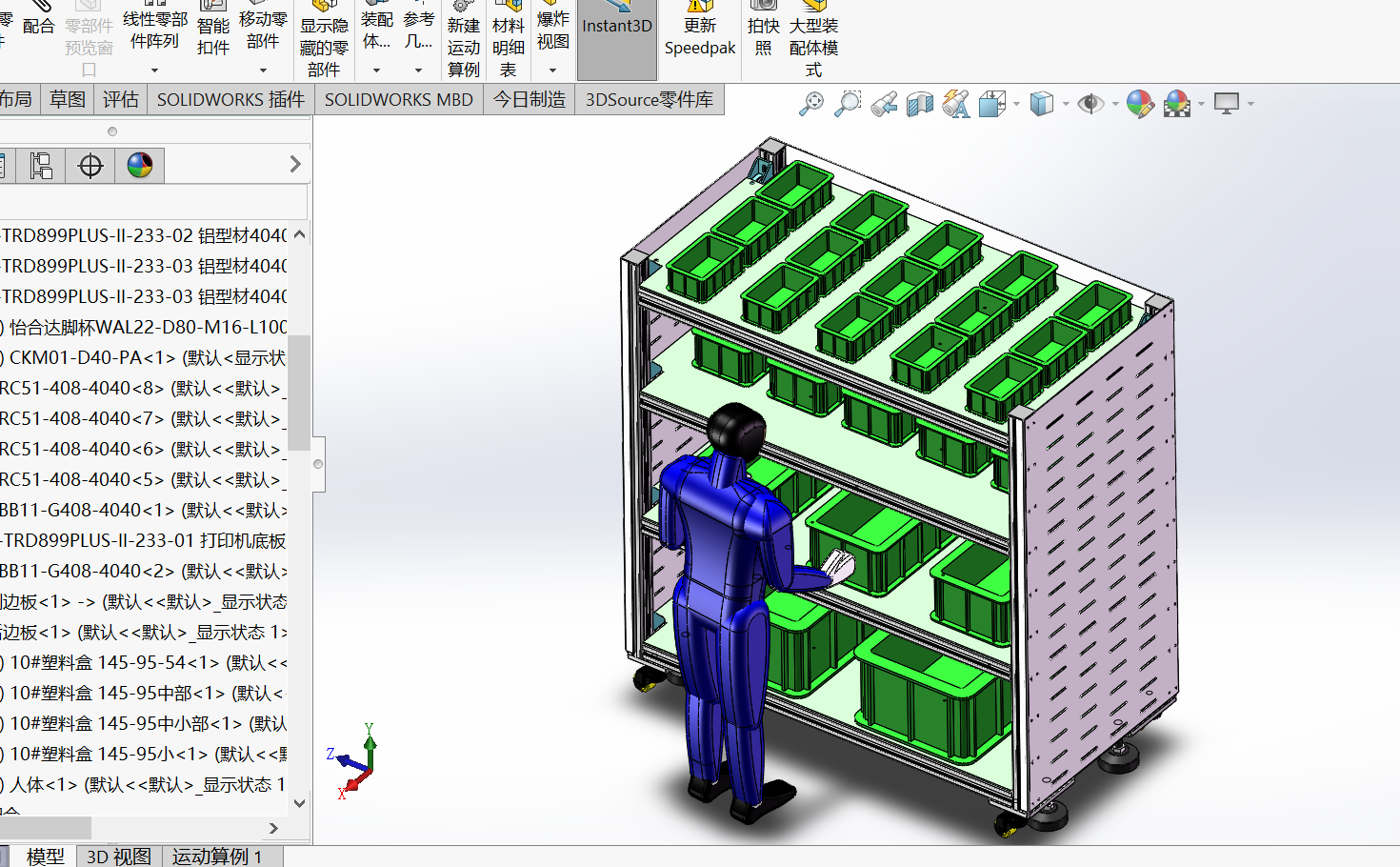
Task: Open the 3DSource零件库 tab
Action: click(650, 99)
